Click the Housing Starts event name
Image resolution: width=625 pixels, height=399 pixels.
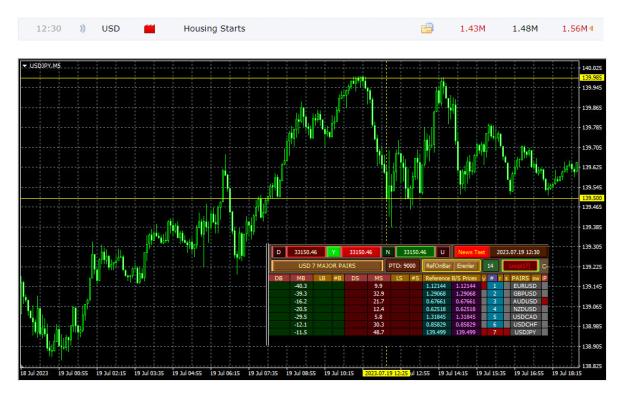(214, 29)
